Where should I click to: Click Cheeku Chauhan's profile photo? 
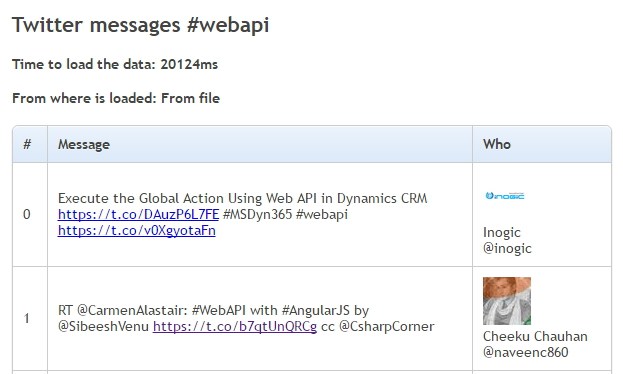[x=507, y=301]
